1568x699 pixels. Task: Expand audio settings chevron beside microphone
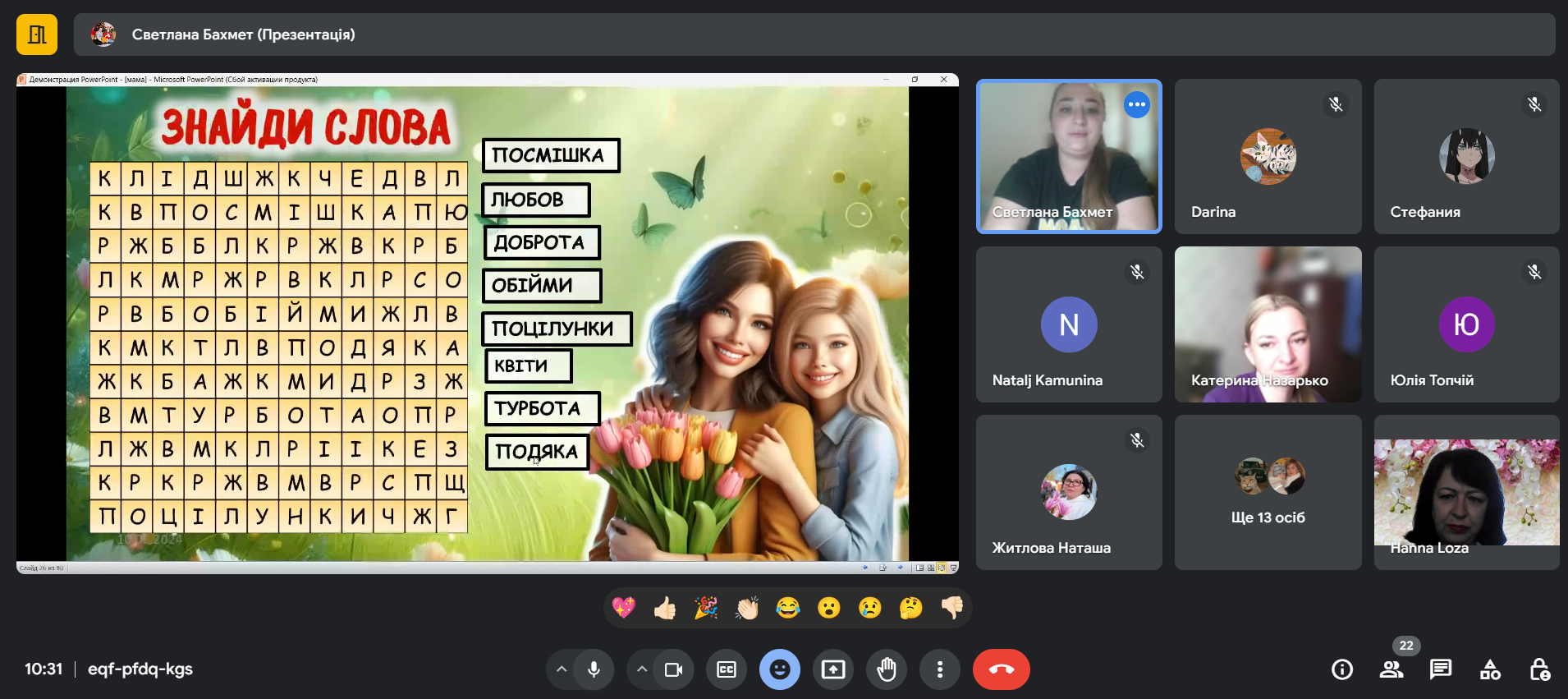pyautogui.click(x=562, y=669)
